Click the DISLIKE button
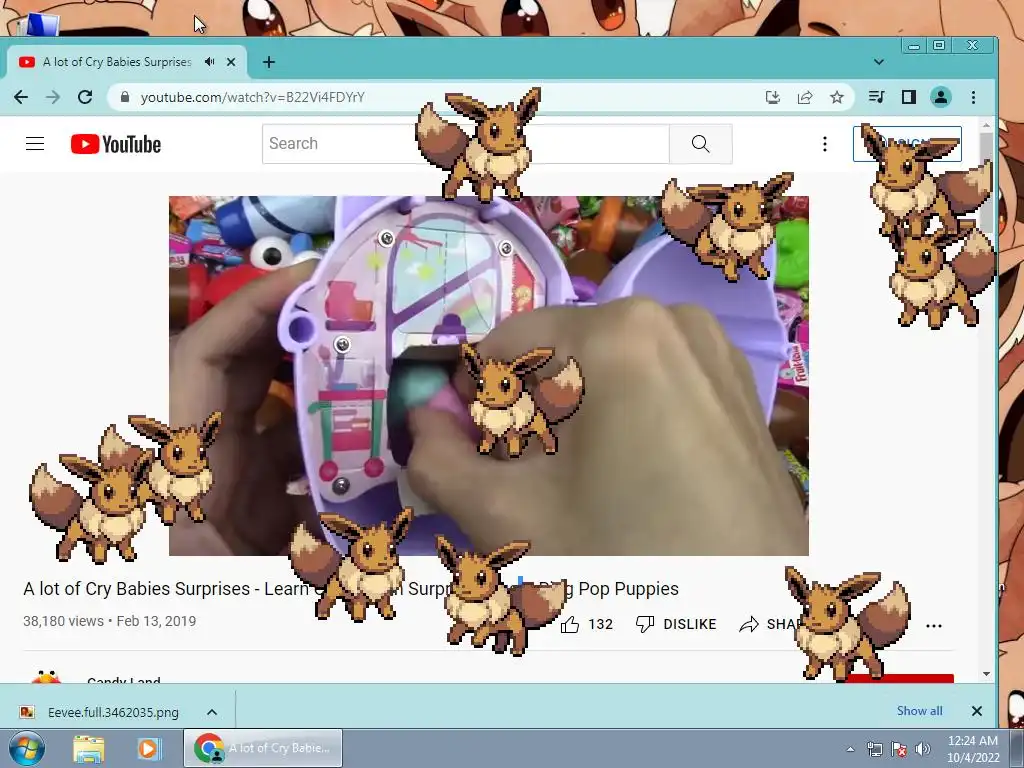 coord(676,624)
